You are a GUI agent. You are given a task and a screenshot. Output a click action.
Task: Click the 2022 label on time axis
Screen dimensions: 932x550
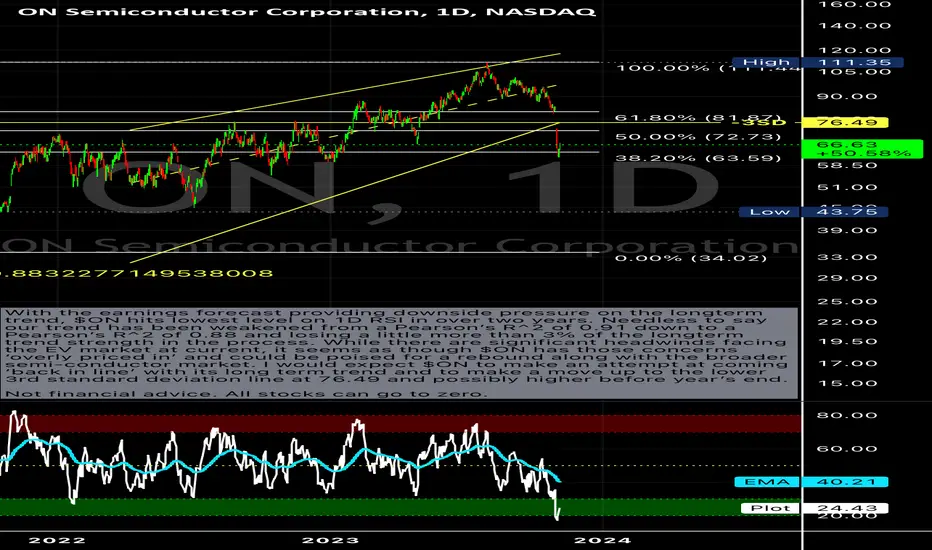pos(57,540)
